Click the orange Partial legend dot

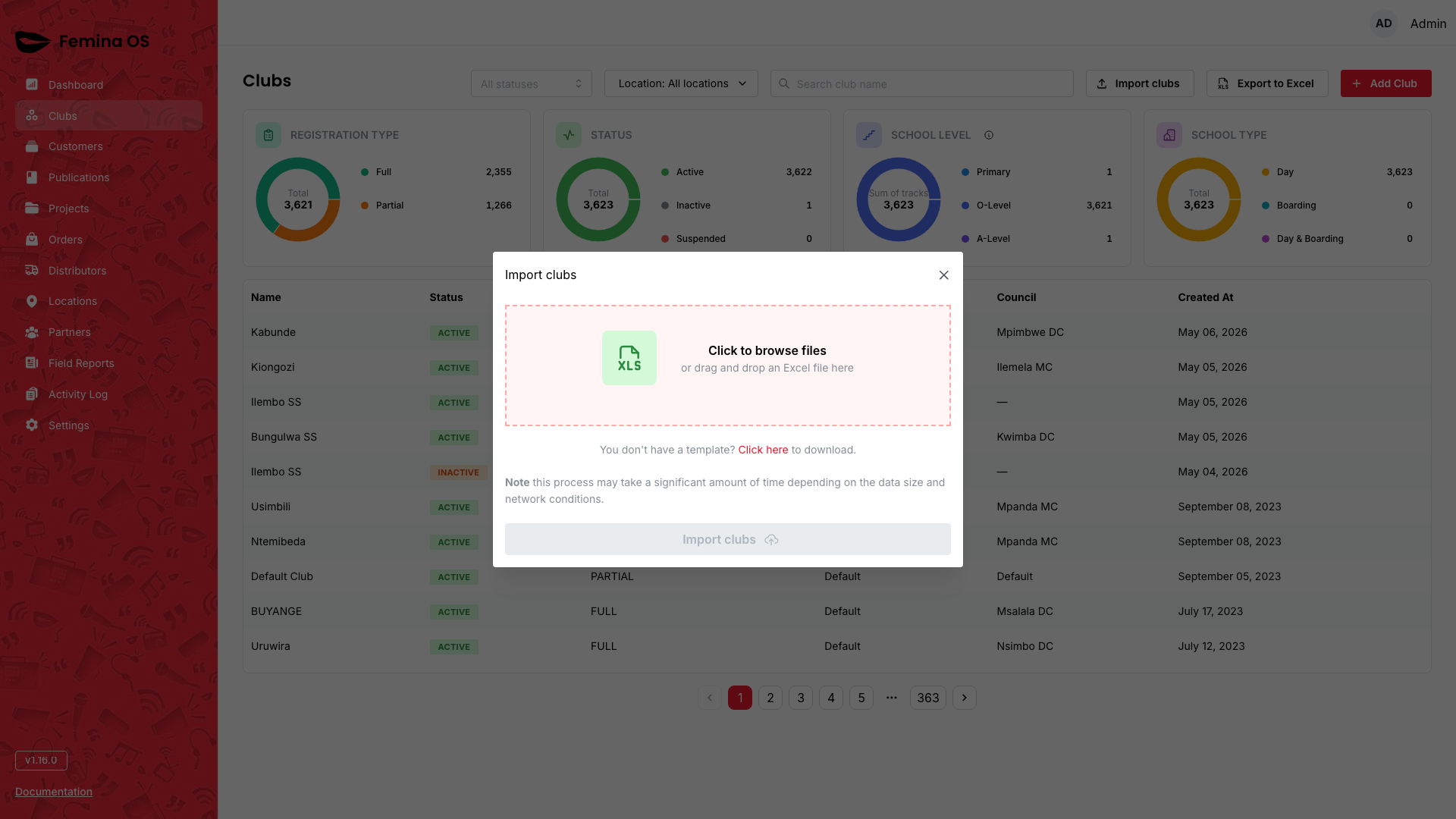(365, 206)
